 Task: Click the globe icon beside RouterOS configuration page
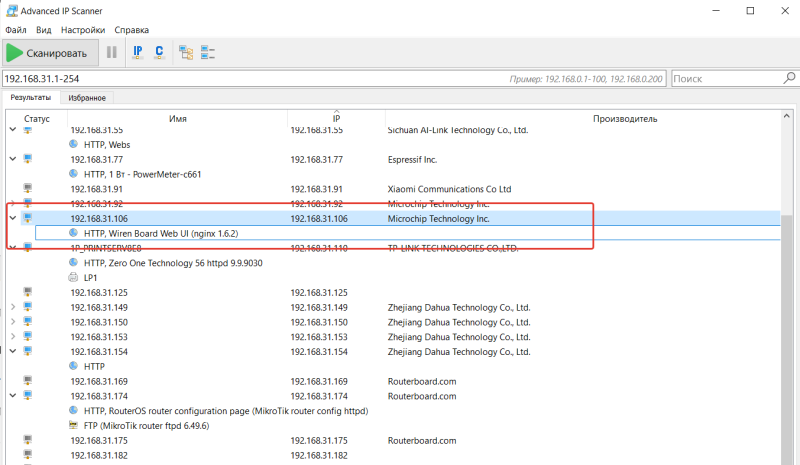[x=73, y=410]
